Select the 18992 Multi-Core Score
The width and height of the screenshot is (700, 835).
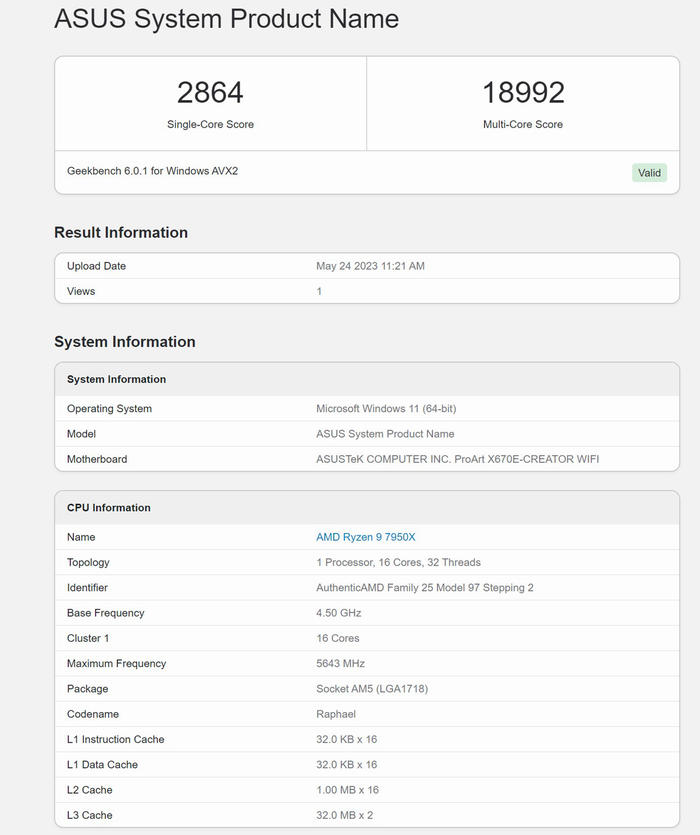523,93
